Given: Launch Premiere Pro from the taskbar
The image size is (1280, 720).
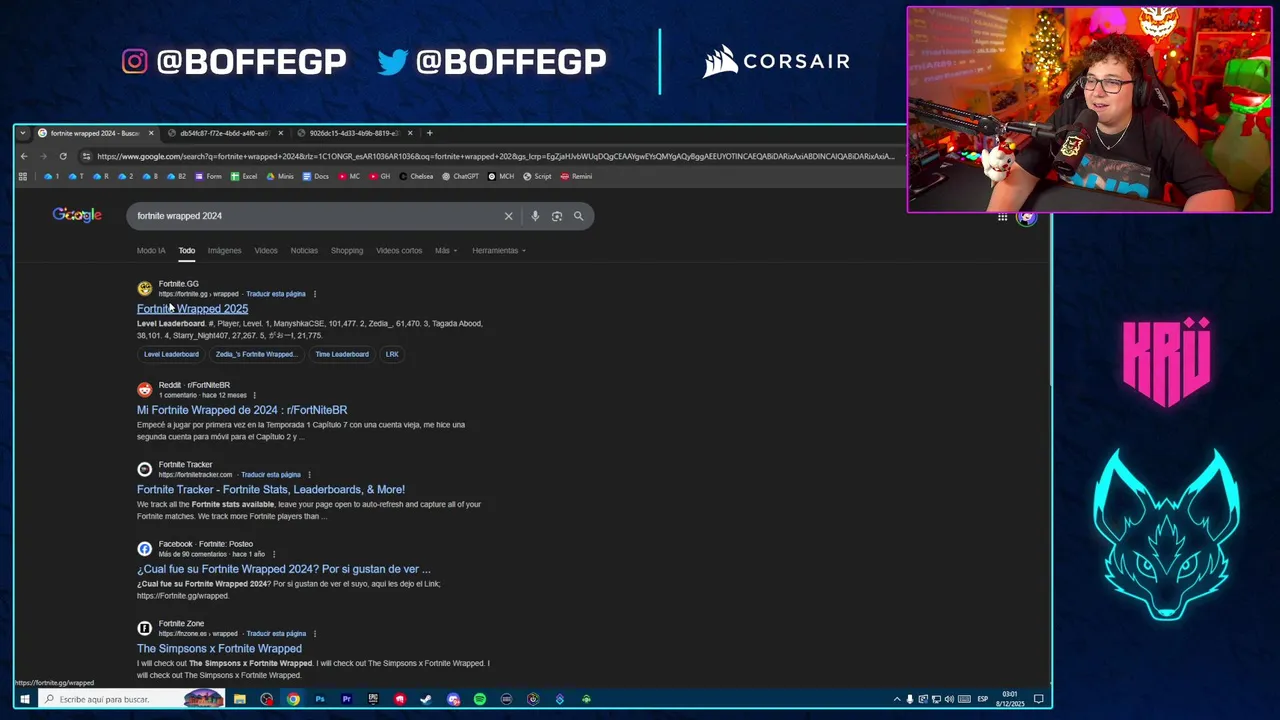Looking at the screenshot, I should pos(346,699).
